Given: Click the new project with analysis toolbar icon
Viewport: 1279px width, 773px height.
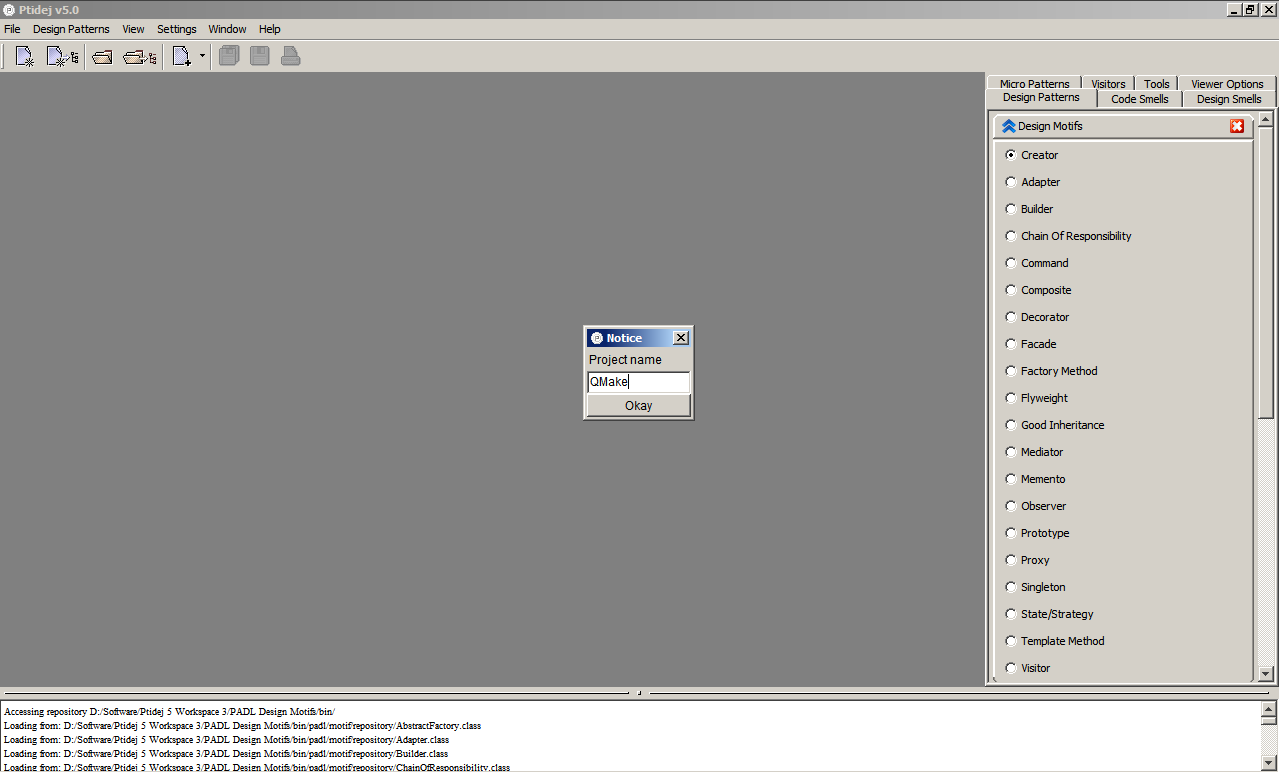Looking at the screenshot, I should click(x=61, y=55).
